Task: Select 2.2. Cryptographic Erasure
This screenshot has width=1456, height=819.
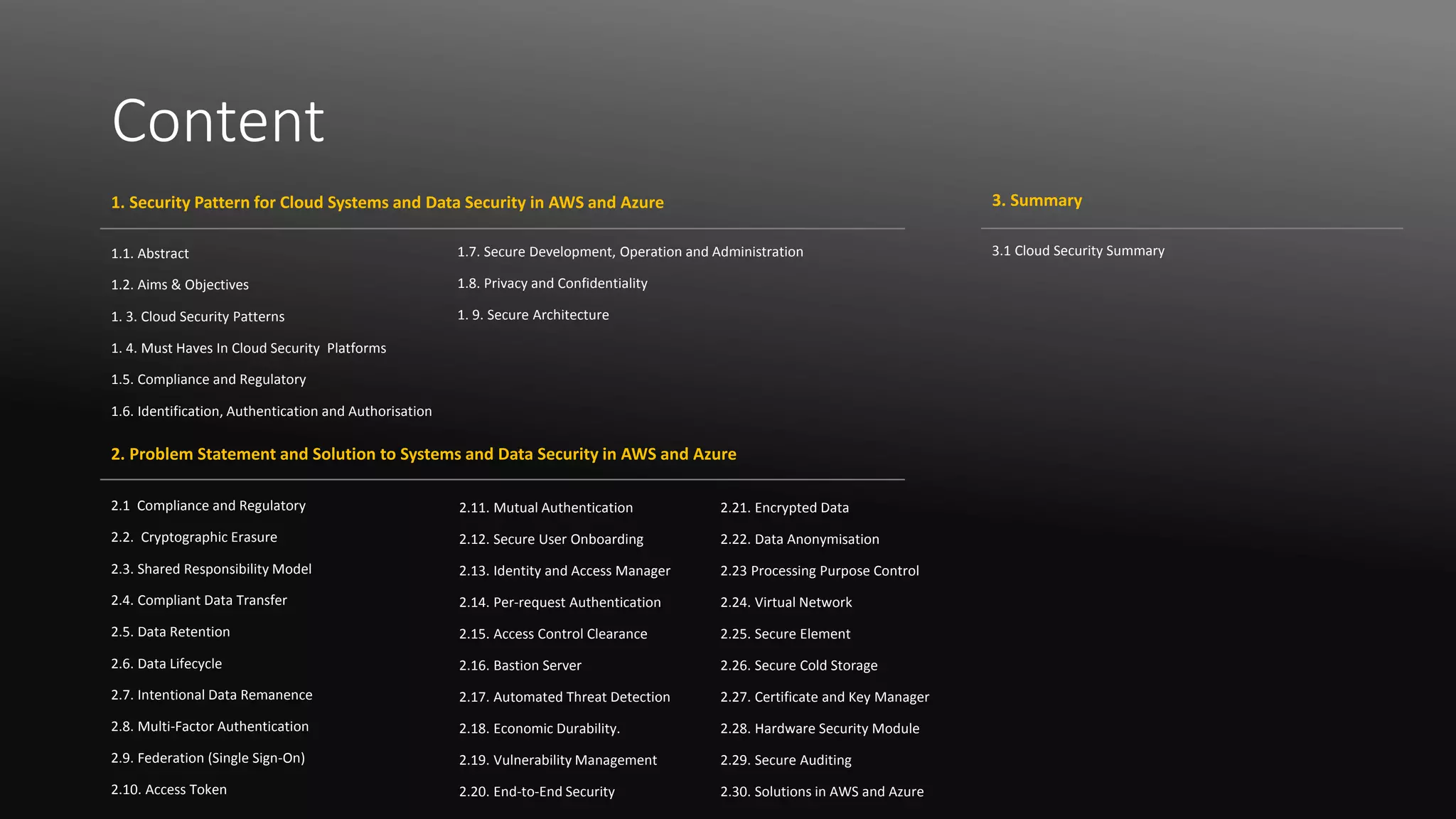Action: point(194,537)
